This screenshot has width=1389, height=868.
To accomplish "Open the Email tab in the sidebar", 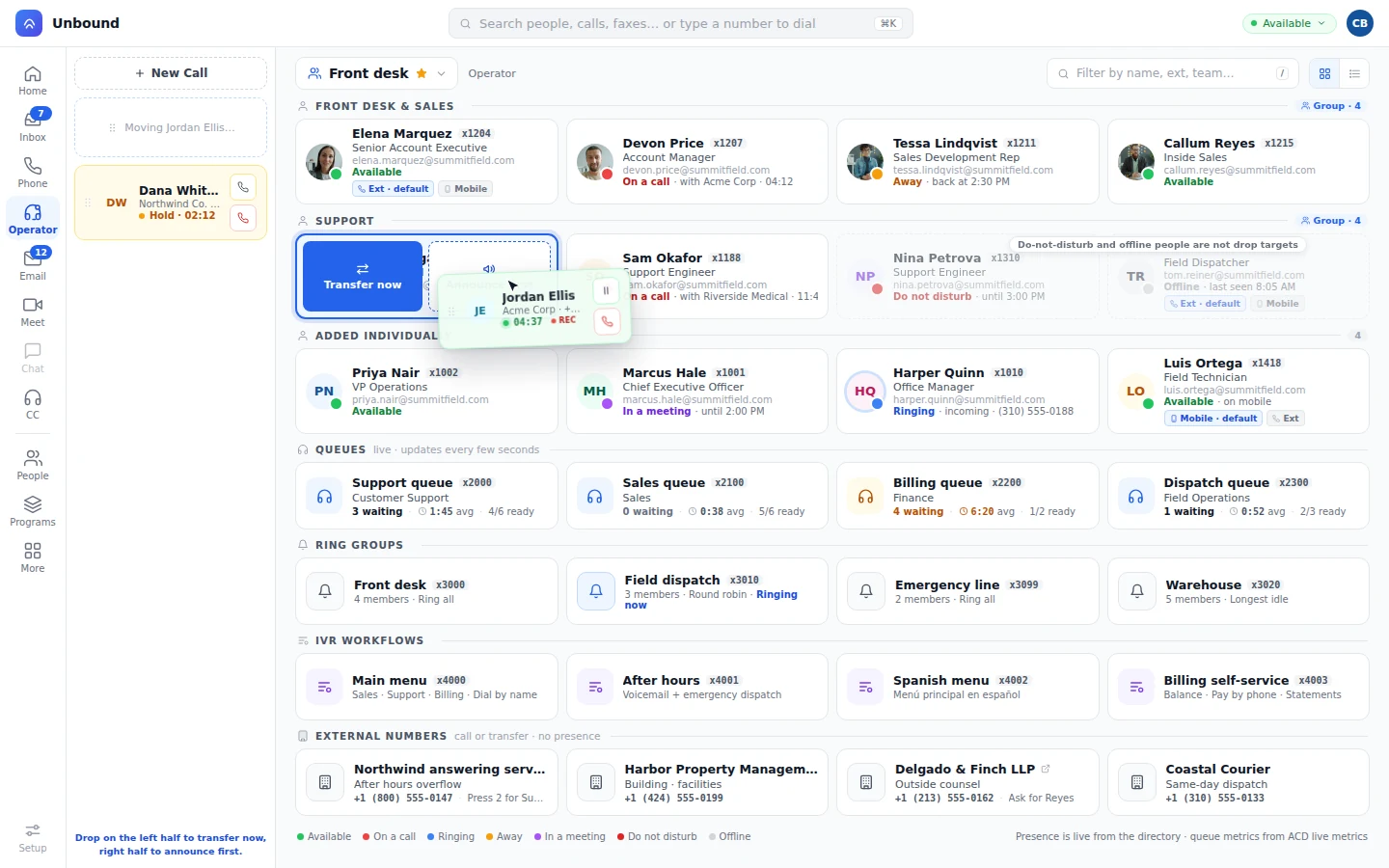I will point(33,264).
